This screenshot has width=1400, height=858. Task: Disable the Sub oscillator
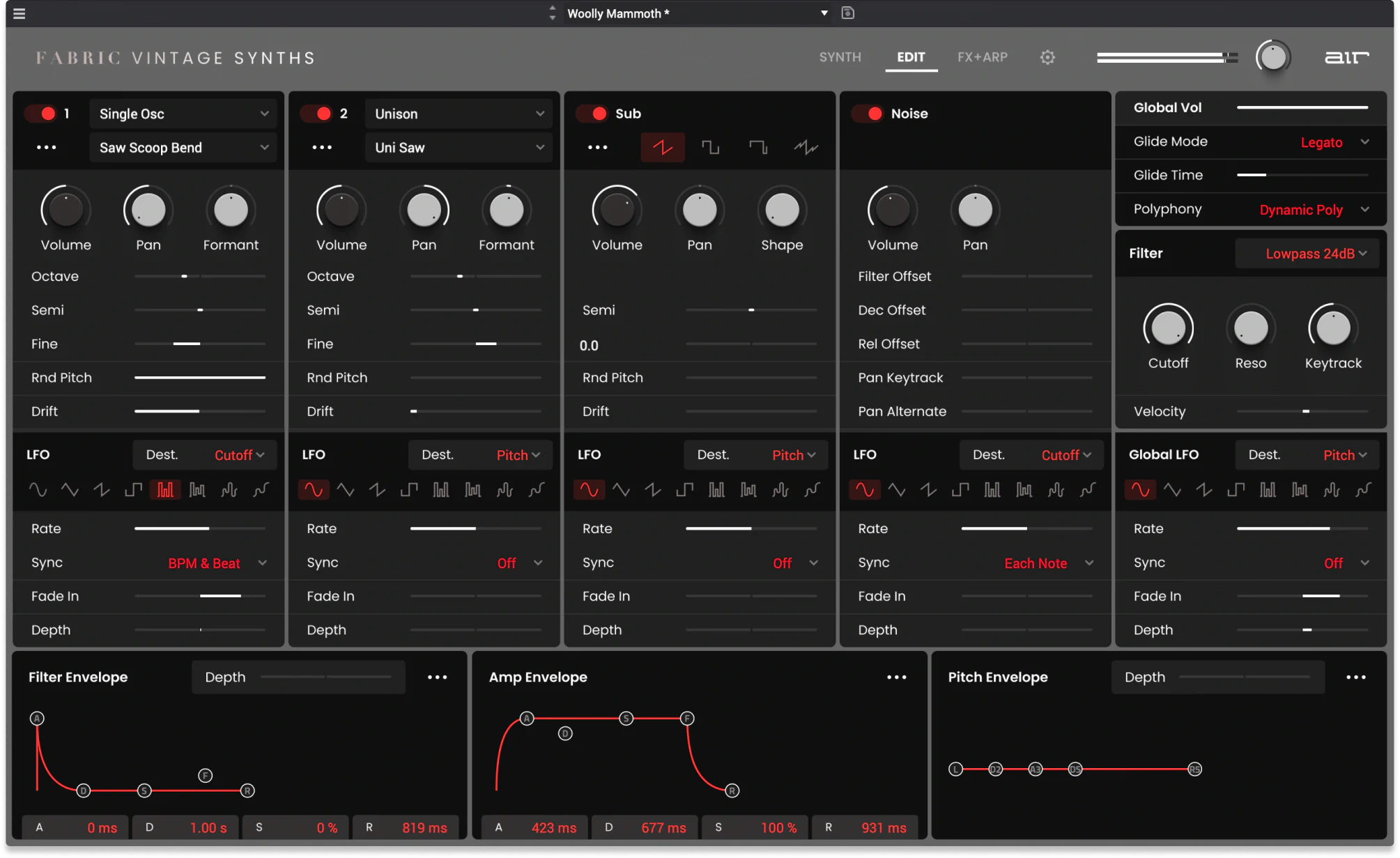click(593, 114)
